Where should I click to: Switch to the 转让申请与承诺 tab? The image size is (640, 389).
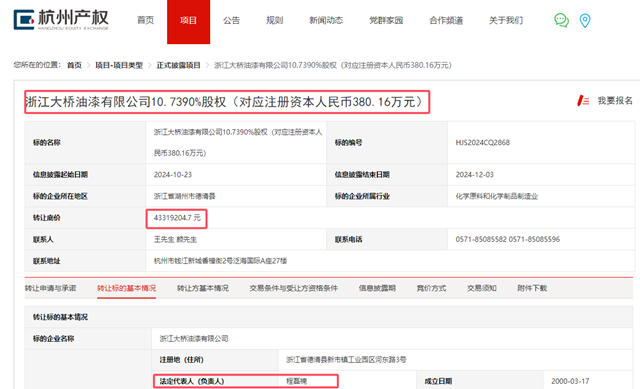[50, 288]
